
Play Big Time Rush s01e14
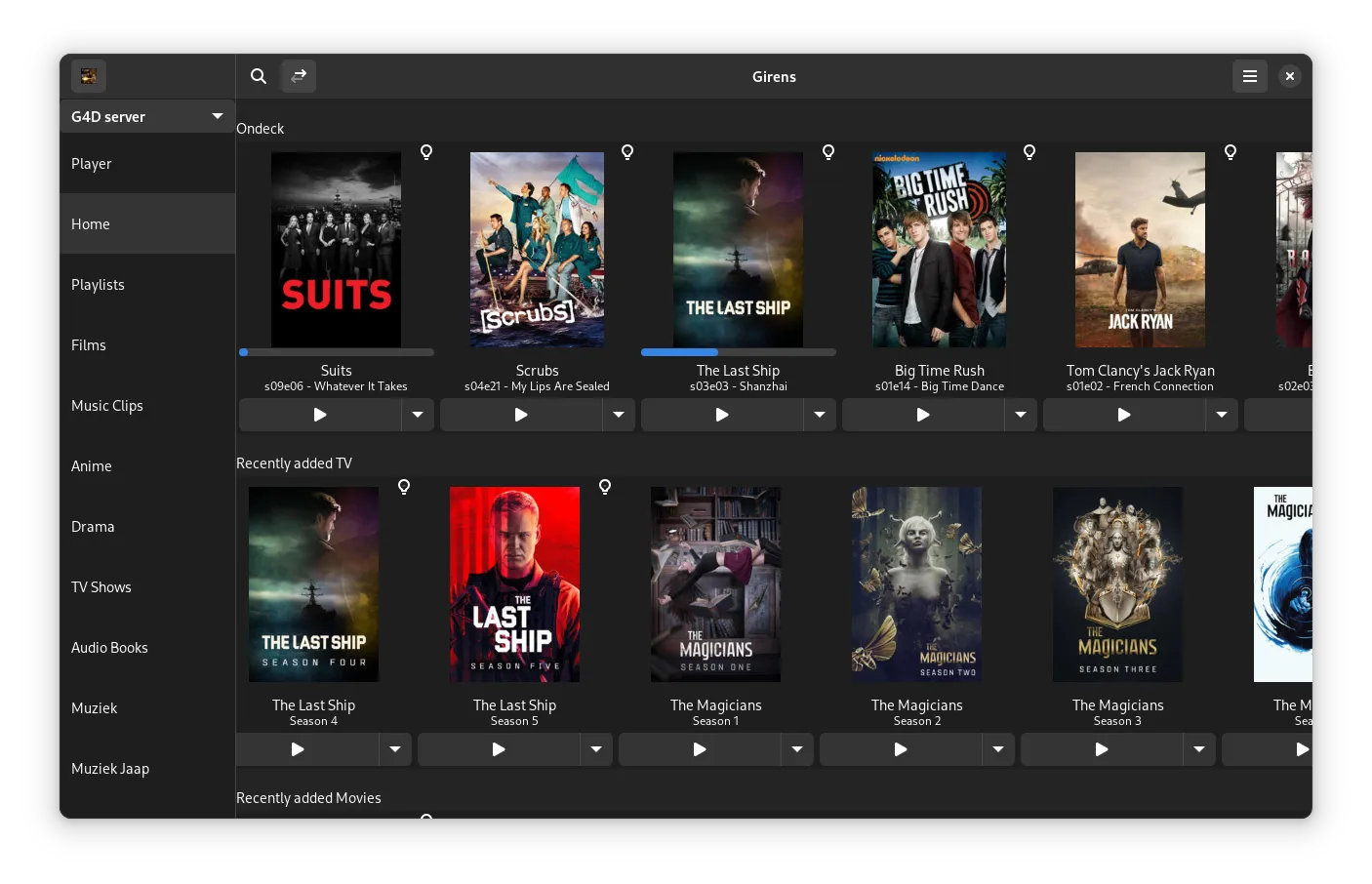click(x=923, y=415)
